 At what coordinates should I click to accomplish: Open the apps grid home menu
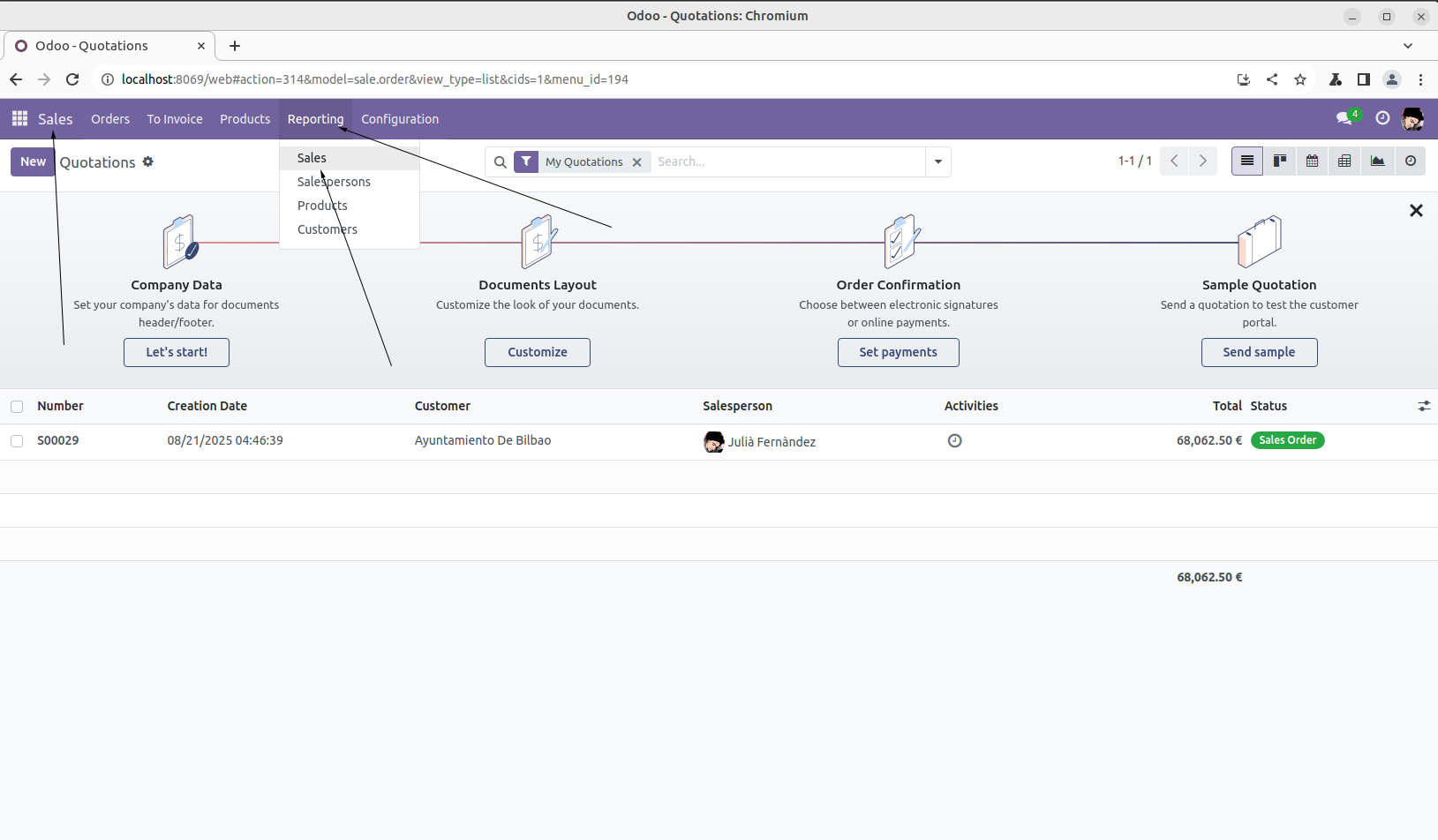(19, 119)
